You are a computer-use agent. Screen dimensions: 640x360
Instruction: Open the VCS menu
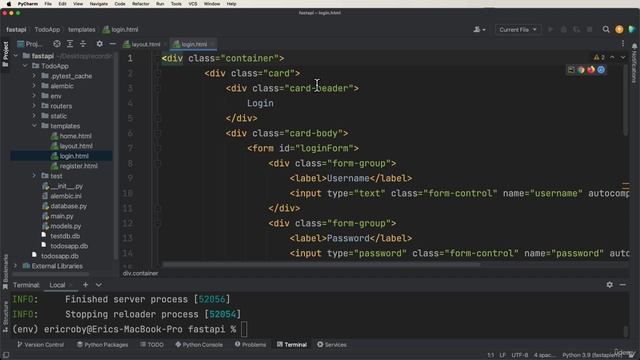coord(193,4)
